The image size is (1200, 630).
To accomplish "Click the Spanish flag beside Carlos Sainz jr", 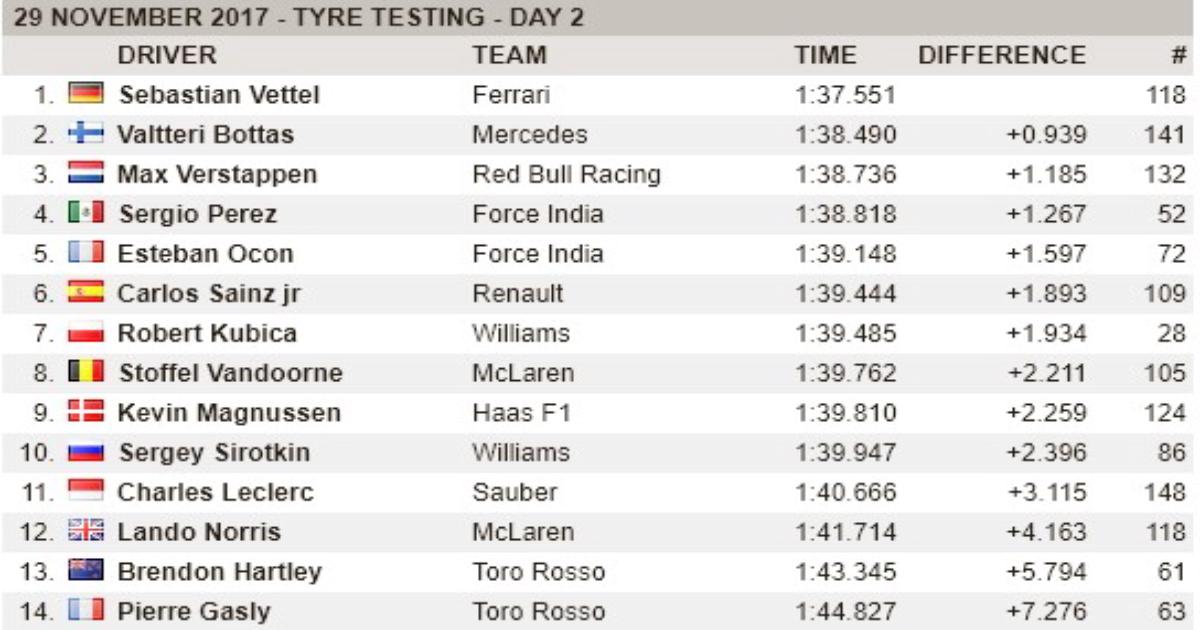I will (85, 293).
